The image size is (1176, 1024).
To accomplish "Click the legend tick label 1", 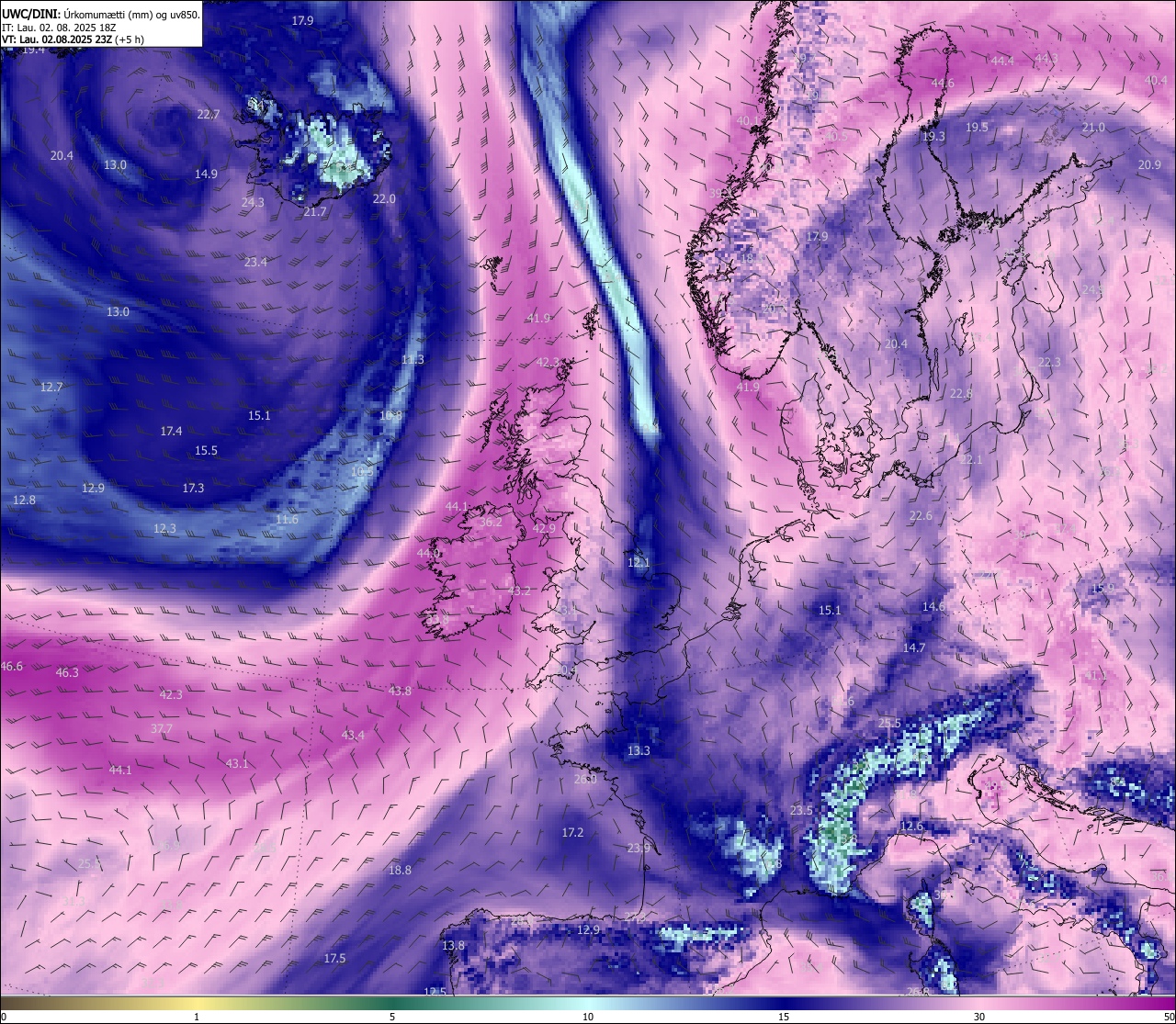I will [197, 1017].
